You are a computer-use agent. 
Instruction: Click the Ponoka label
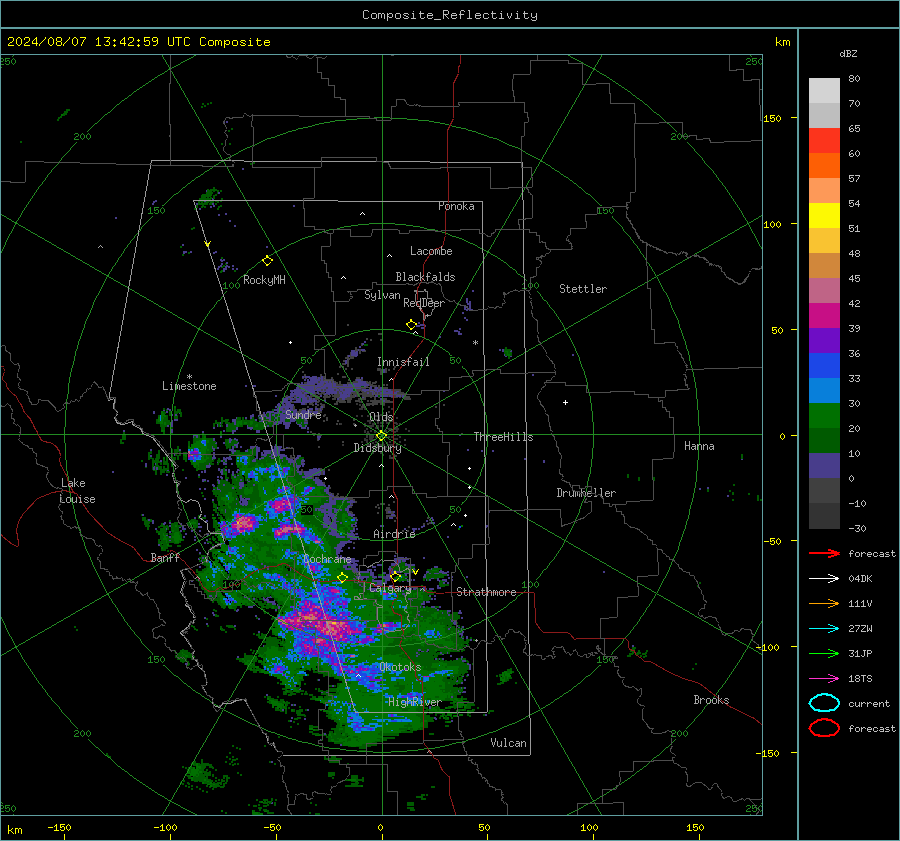[x=456, y=206]
